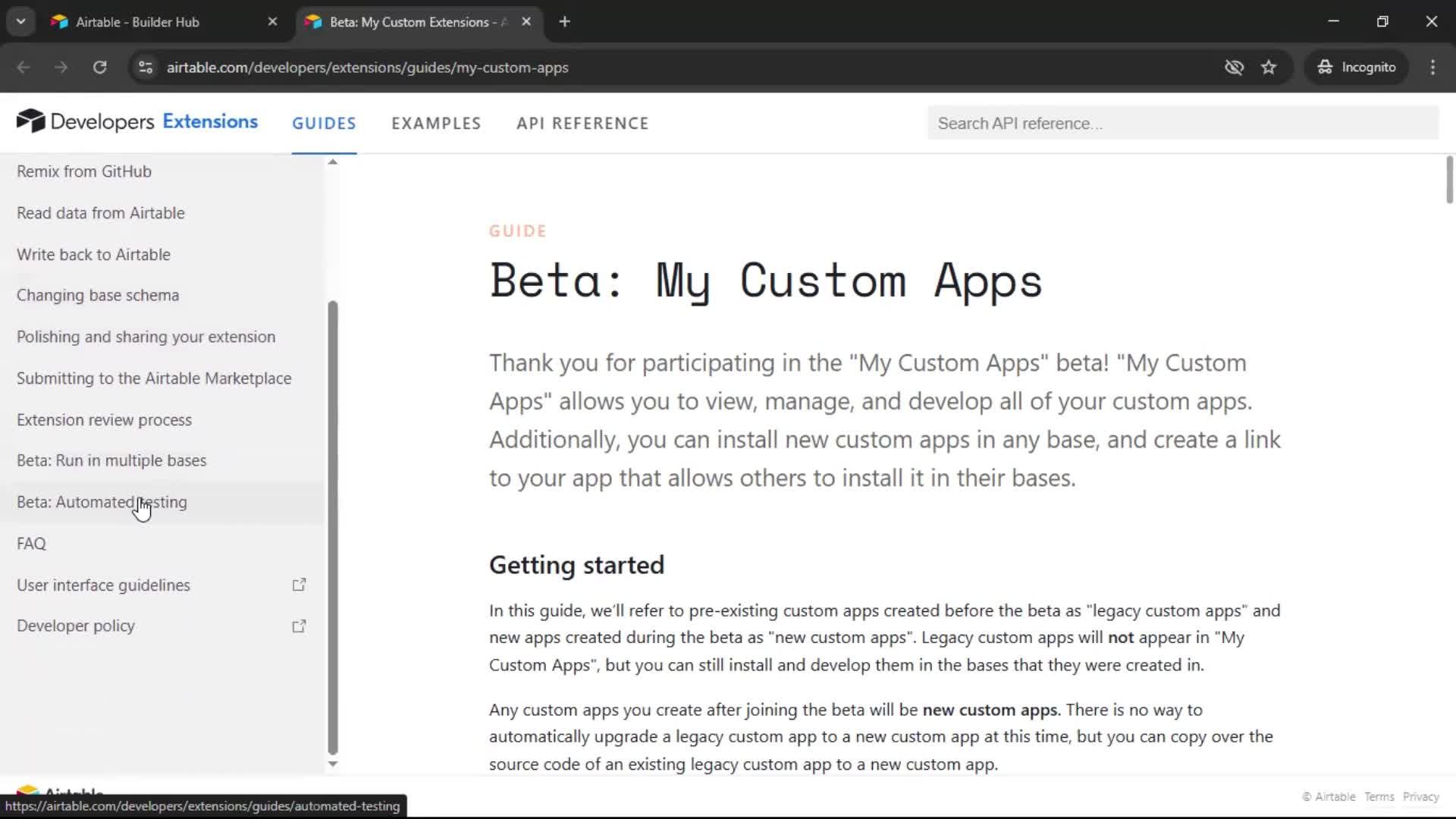
Task: Click the © Airtable footer link
Action: [x=1329, y=797]
